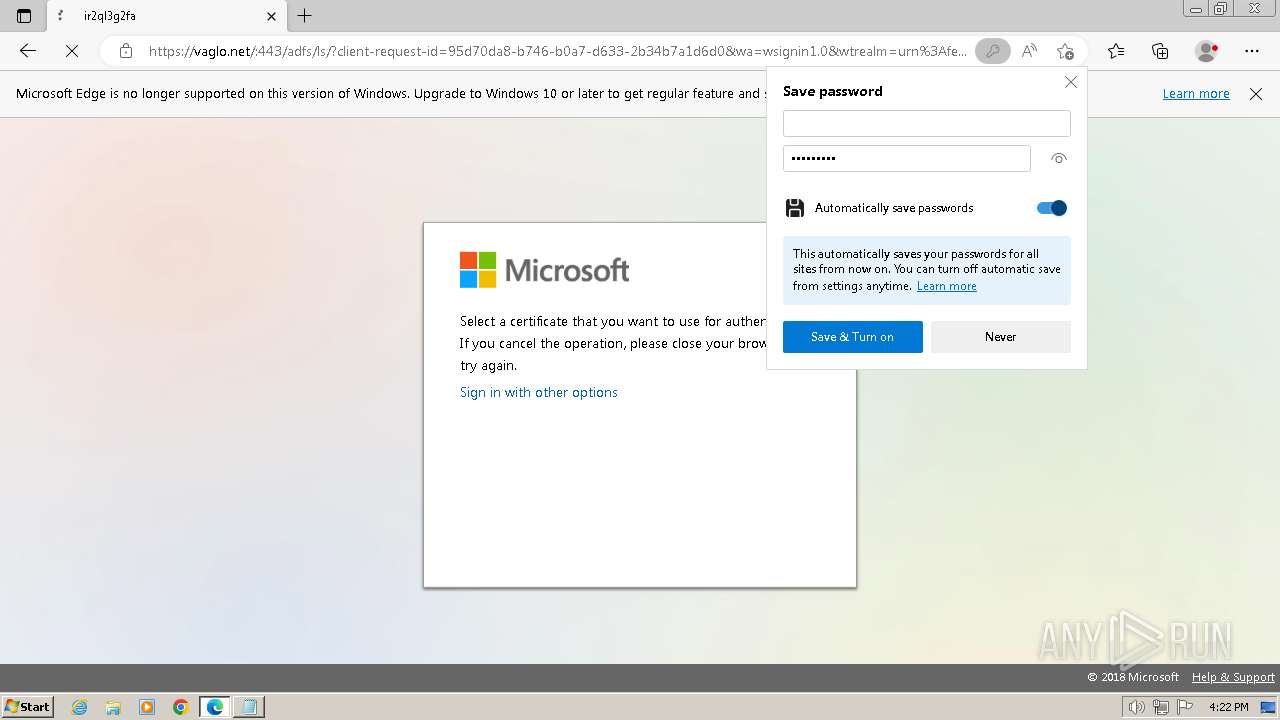
Task: Stop loading the page
Action: point(72,51)
